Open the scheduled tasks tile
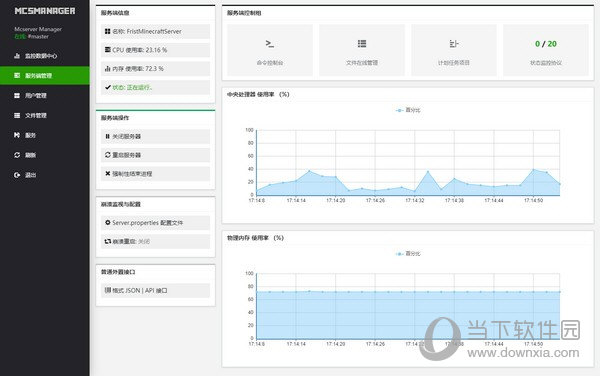Image resolution: width=600 pixels, height=376 pixels. 454,50
